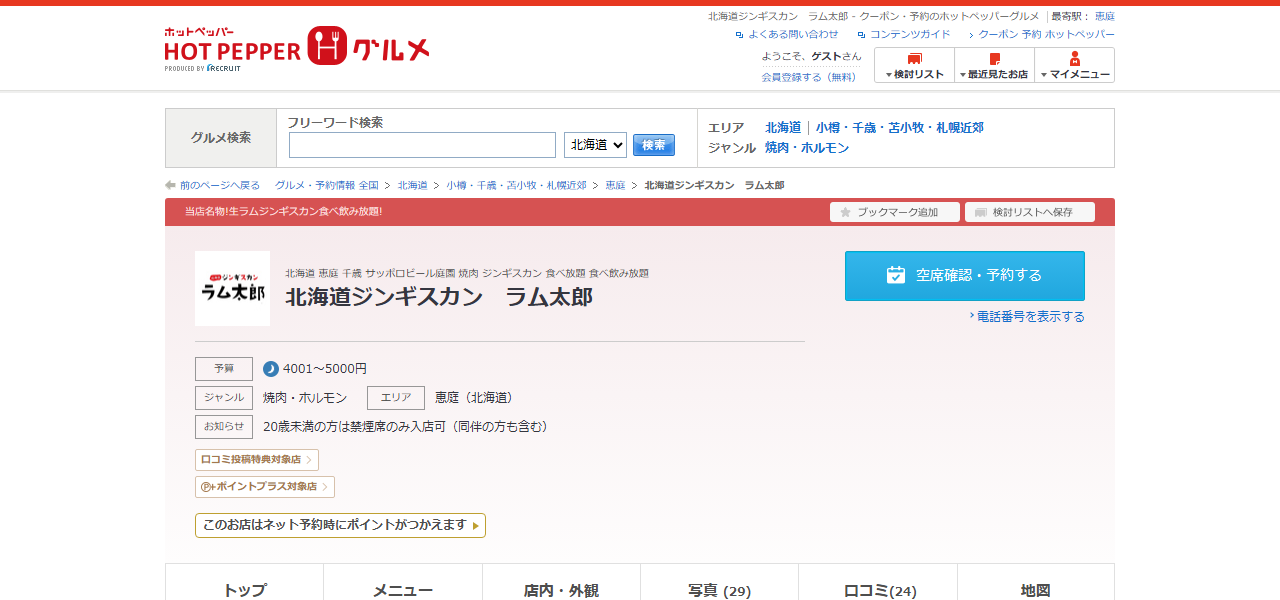Click the 恵庭（北海道）area text
The image size is (1280, 600).
coord(477,398)
